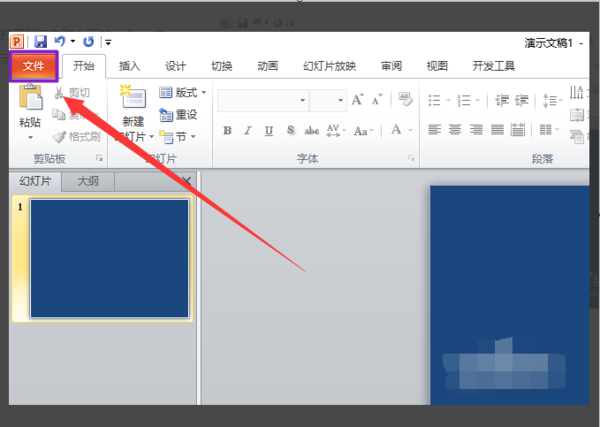
Task: Click the 粘贴 paste clipboard icon
Action: click(30, 96)
